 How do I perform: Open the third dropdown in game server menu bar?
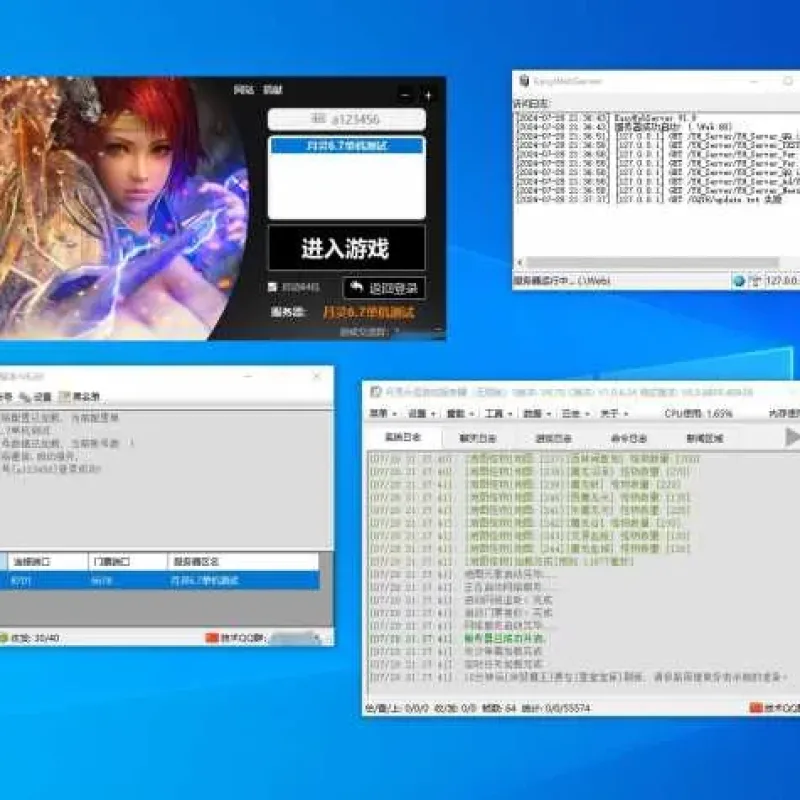(x=460, y=413)
